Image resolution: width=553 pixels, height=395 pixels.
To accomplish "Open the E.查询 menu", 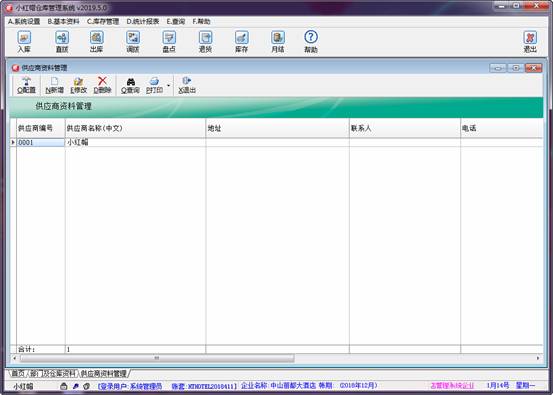I will (176, 22).
